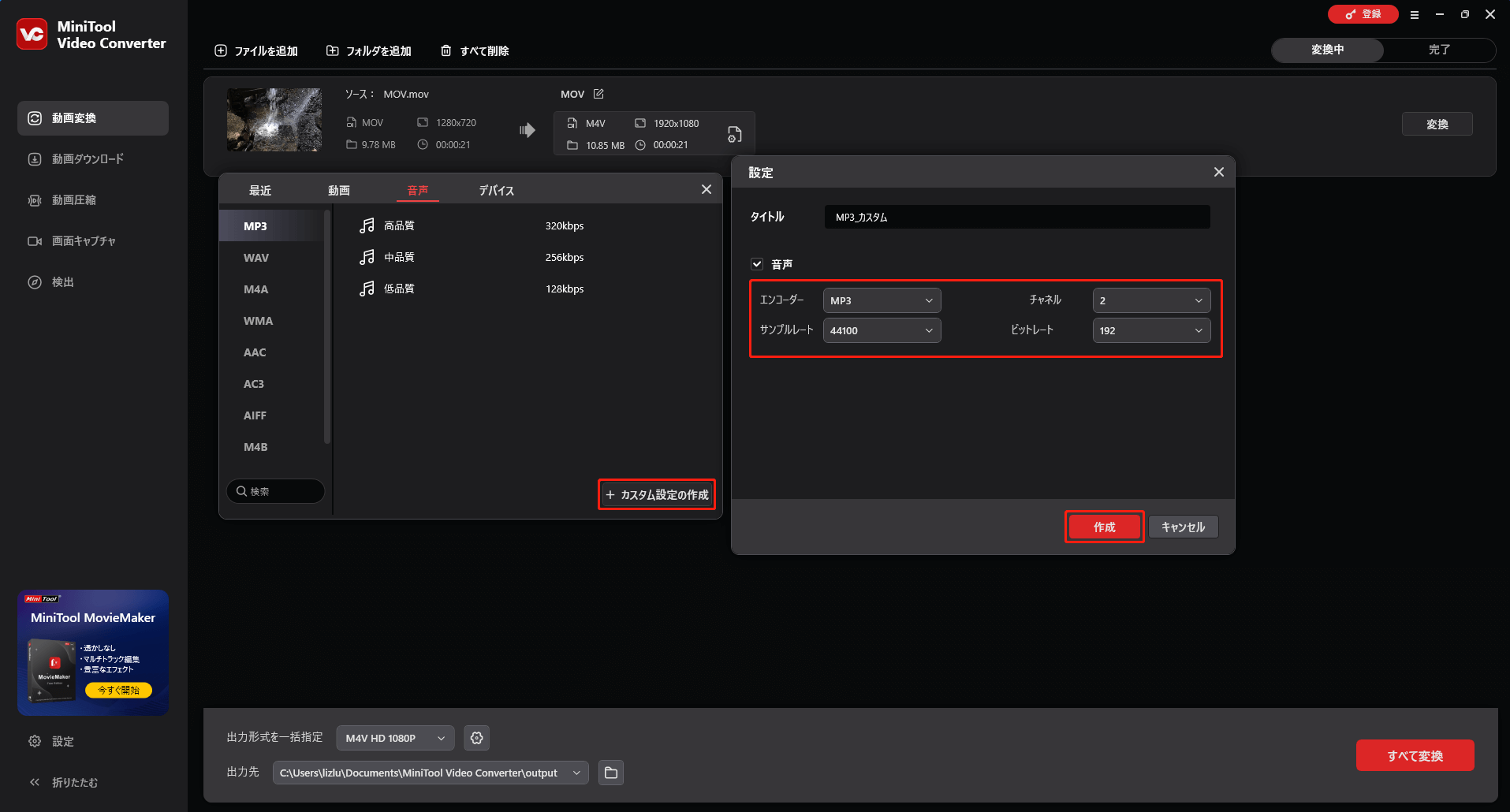Click the タイトル field MP3_カスタム
1510x812 pixels.
(1017, 217)
